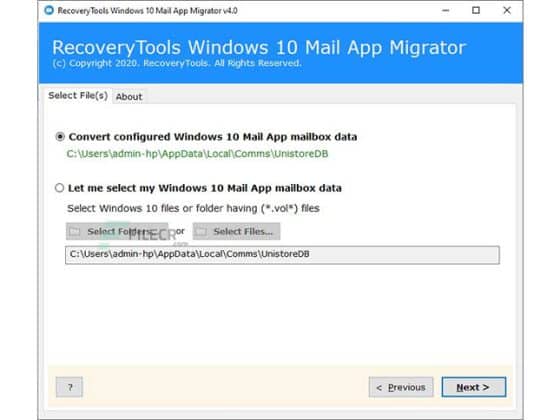The height and width of the screenshot is (420, 560).
Task: Click the folder icon on Select Files button
Action: point(201,231)
